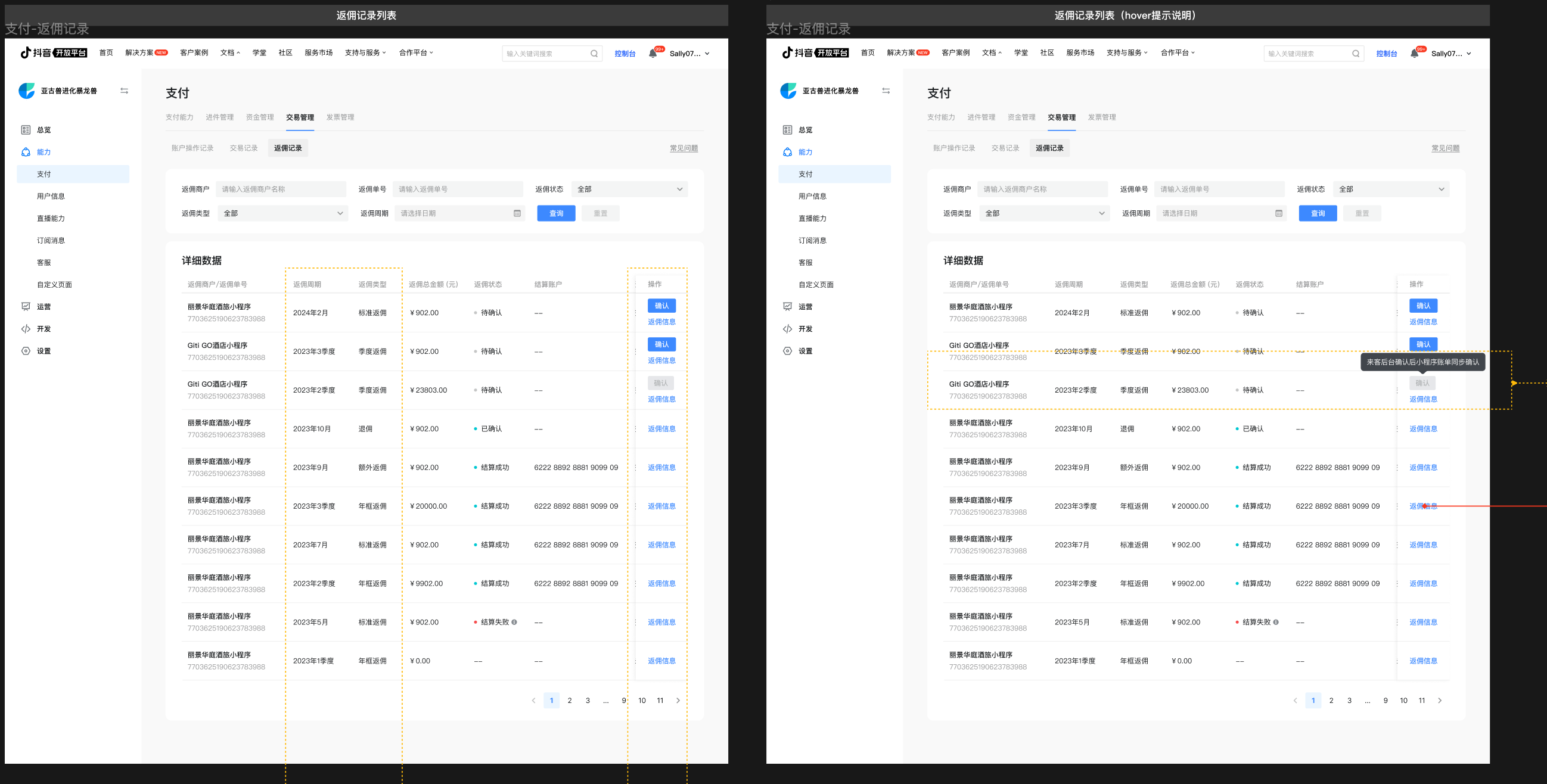Click the 抖音开放平台 logo in left mockup
This screenshot has width=1547, height=784.
tap(54, 53)
